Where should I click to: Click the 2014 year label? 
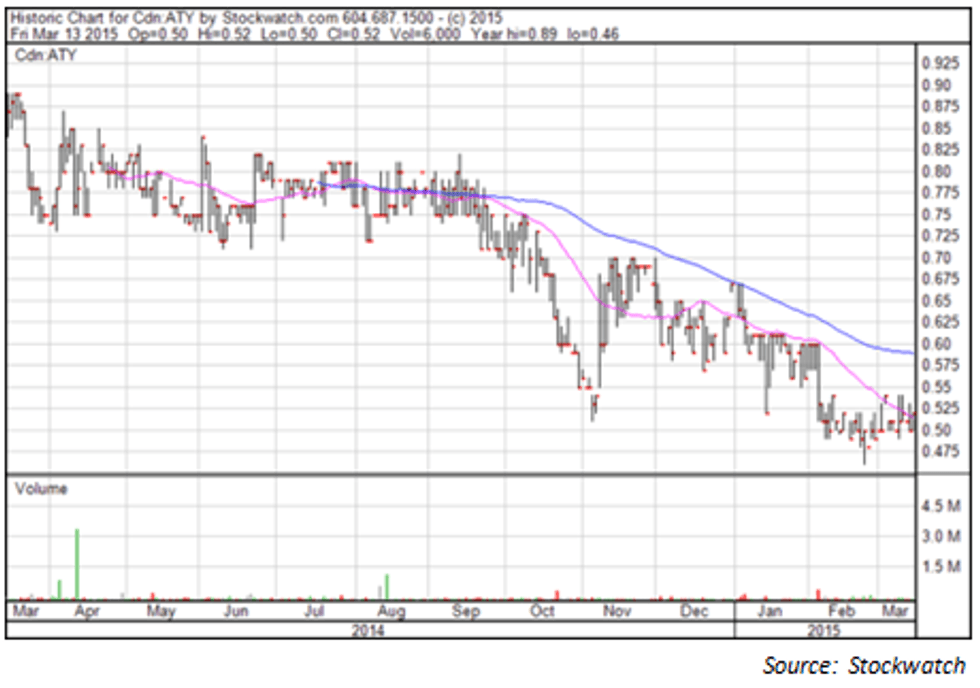pyautogui.click(x=370, y=630)
